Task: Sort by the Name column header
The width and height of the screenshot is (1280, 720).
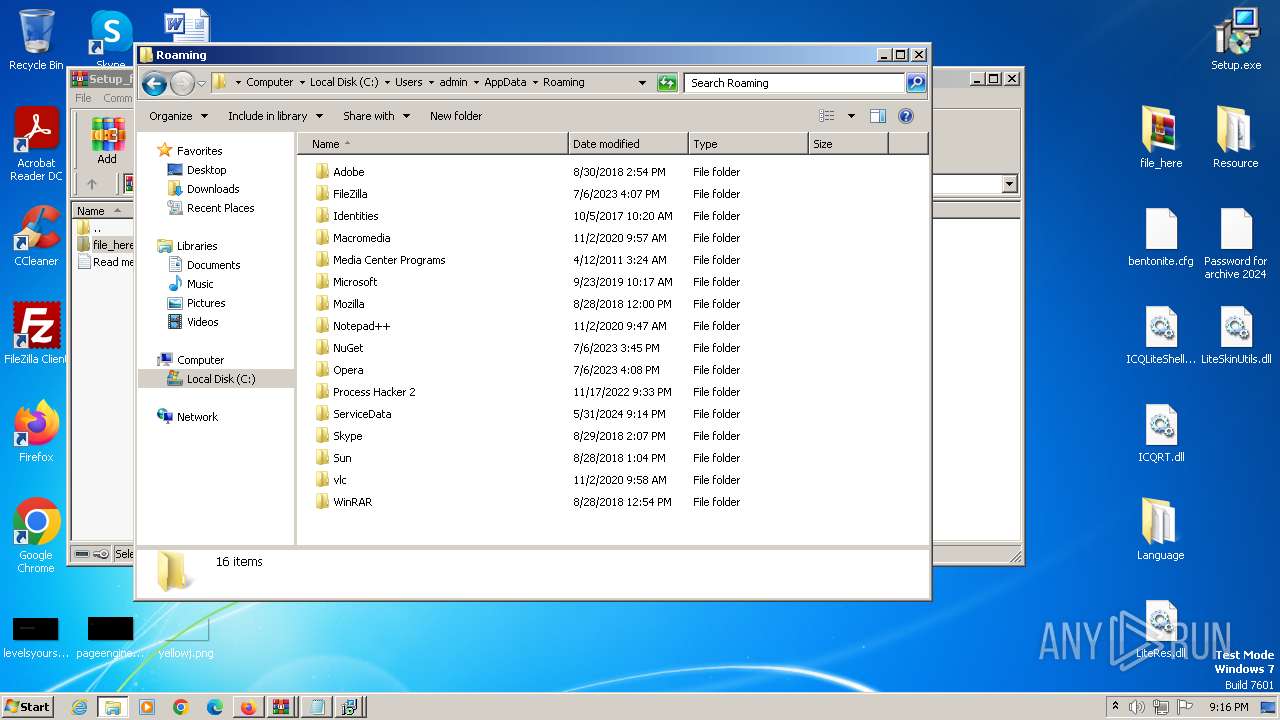Action: (432, 144)
